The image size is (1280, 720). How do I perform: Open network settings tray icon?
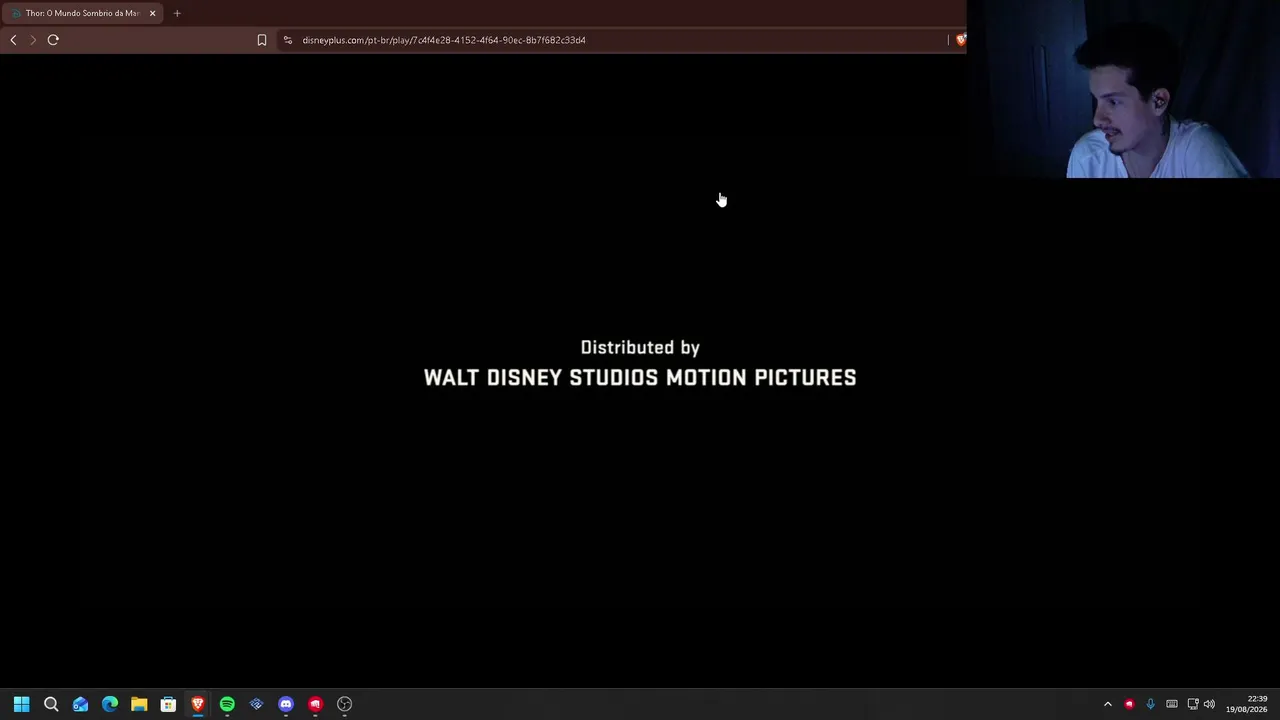click(x=1192, y=704)
